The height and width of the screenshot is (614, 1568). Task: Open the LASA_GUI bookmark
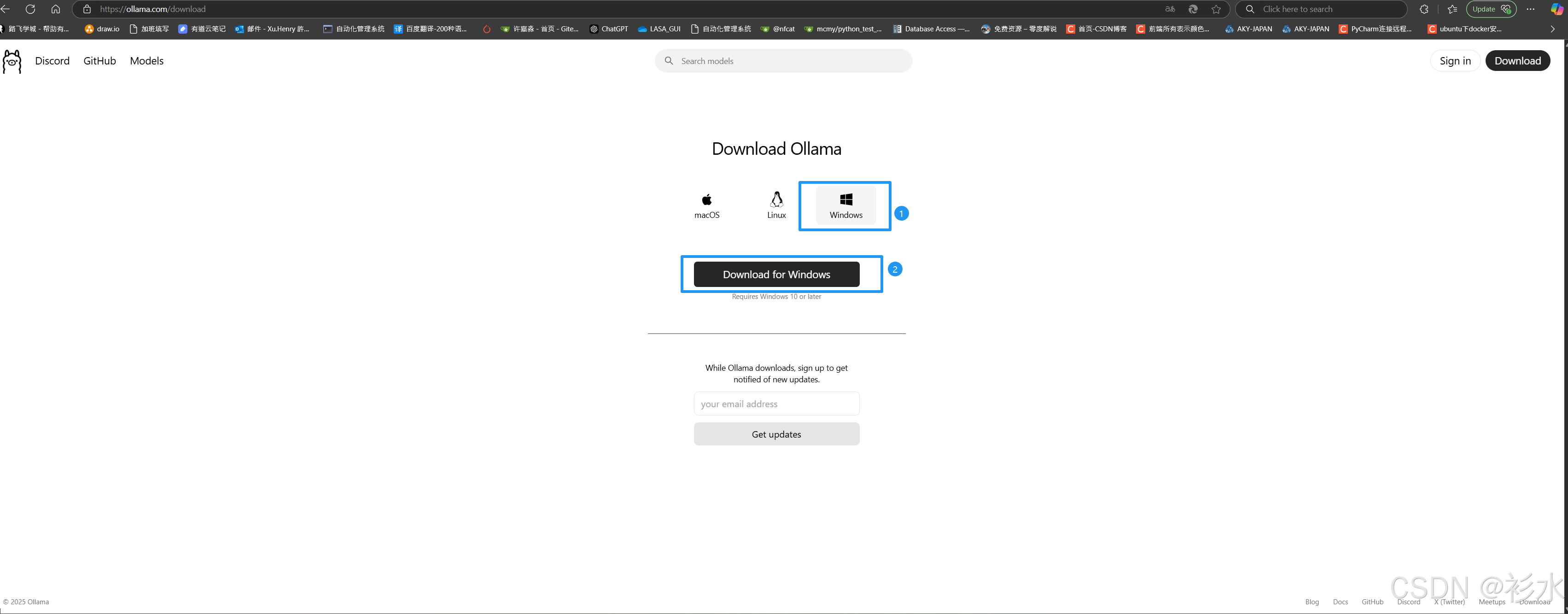[659, 29]
